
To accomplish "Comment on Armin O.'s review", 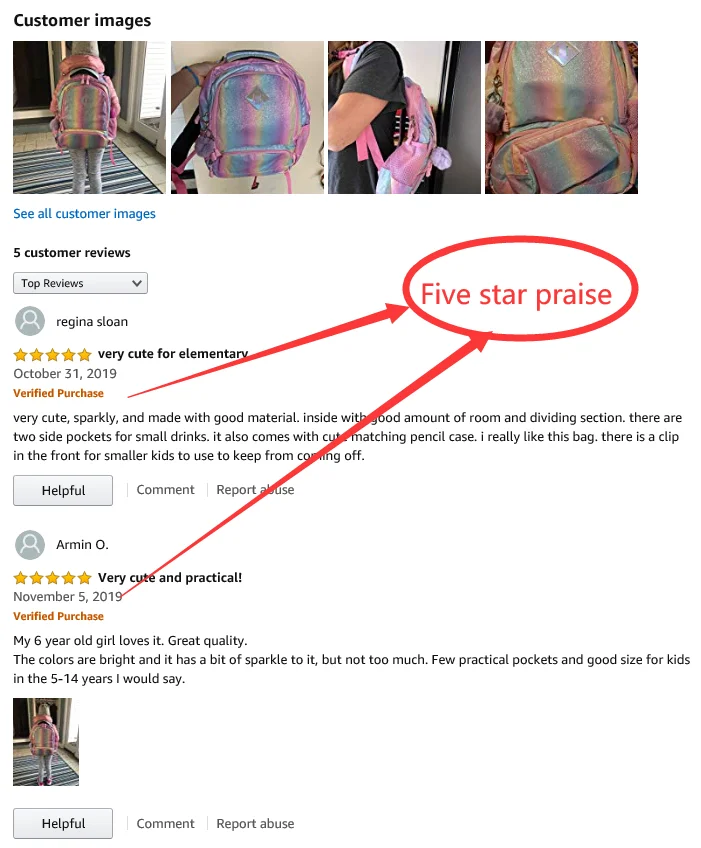I will click(x=165, y=824).
